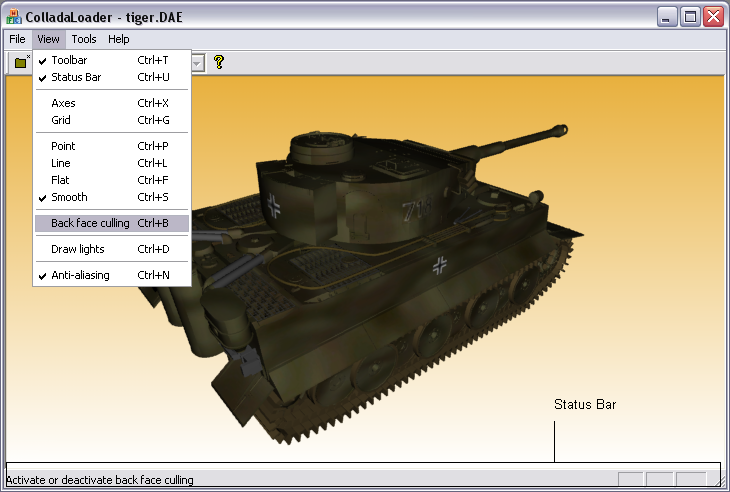Toggle Toolbar visibility in View menu
The width and height of the screenshot is (730, 492).
pyautogui.click(x=112, y=60)
